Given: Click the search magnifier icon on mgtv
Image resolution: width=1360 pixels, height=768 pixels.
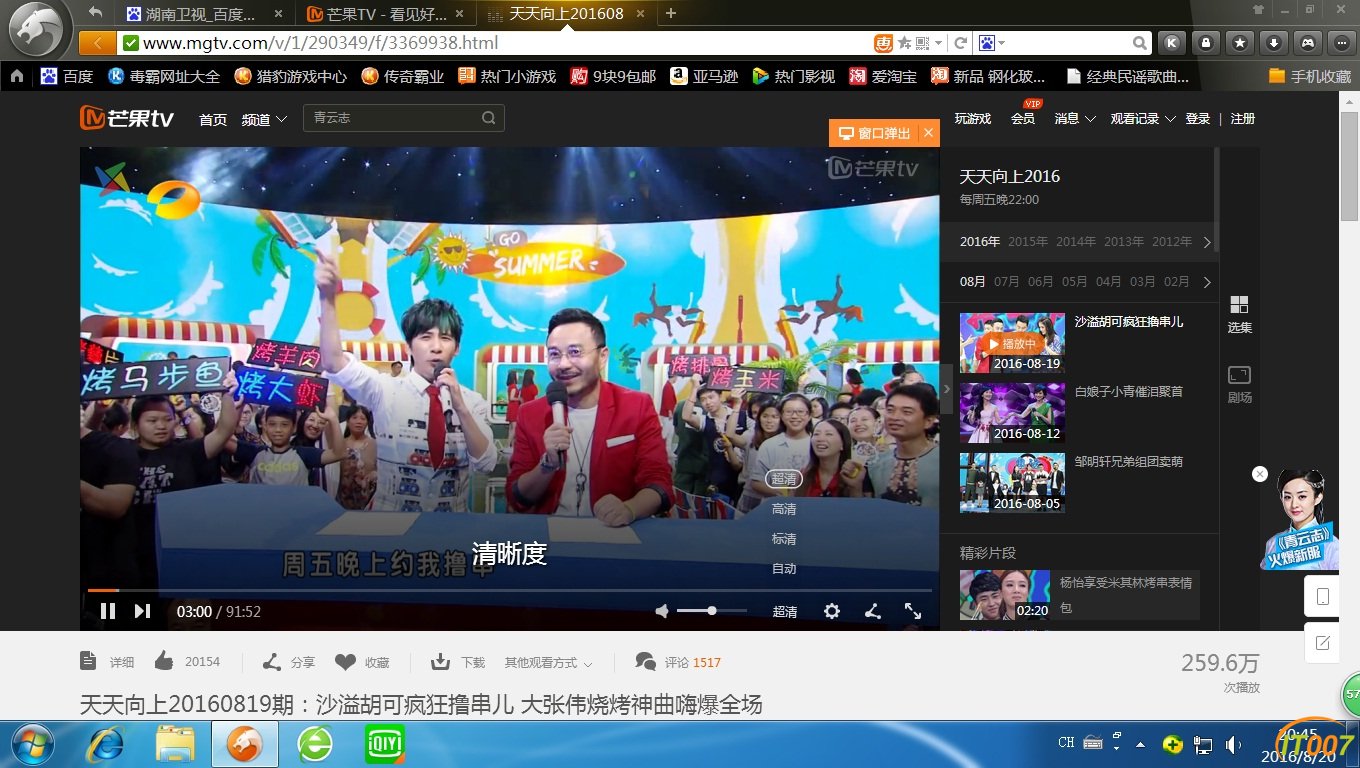Looking at the screenshot, I should 488,118.
